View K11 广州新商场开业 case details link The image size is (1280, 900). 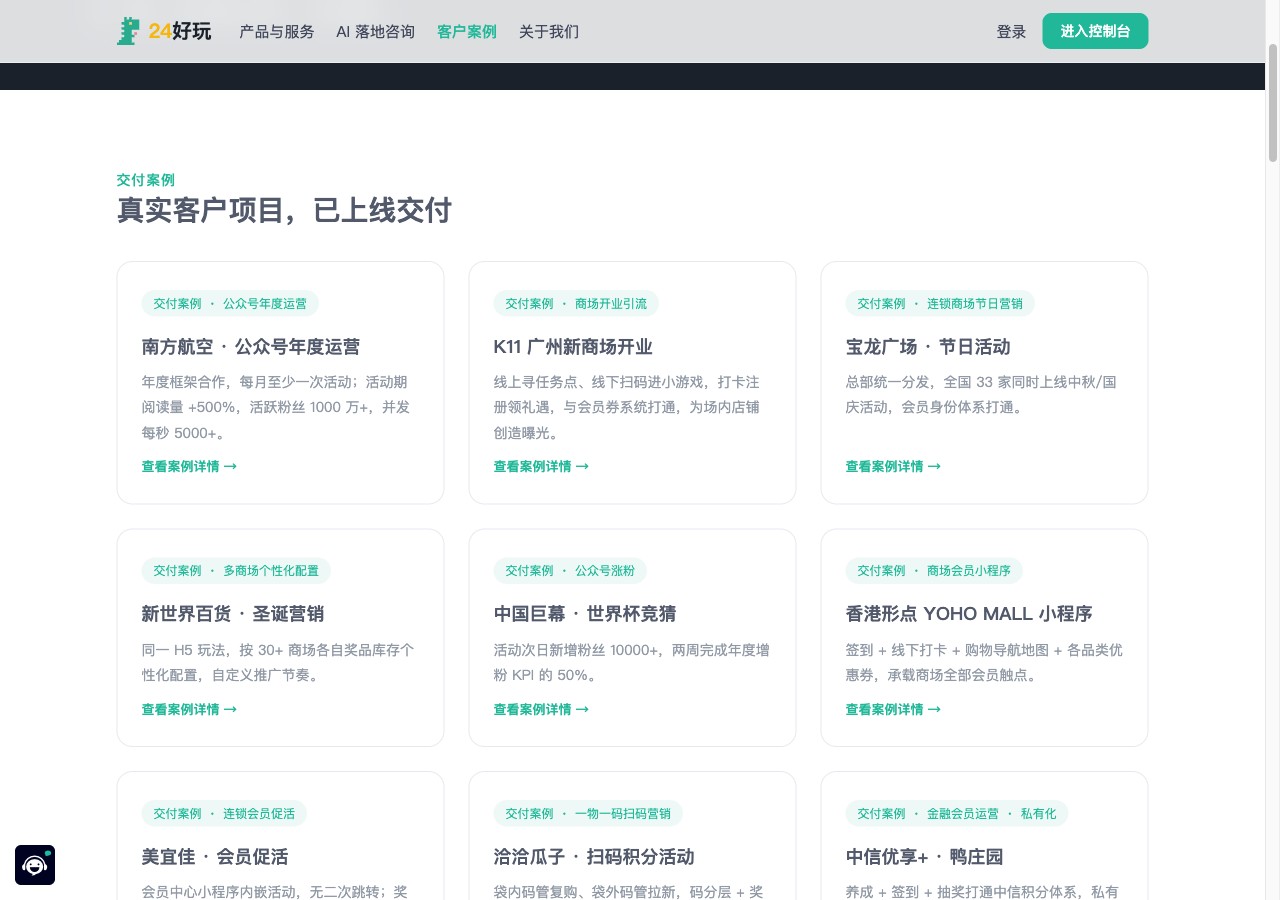point(541,466)
